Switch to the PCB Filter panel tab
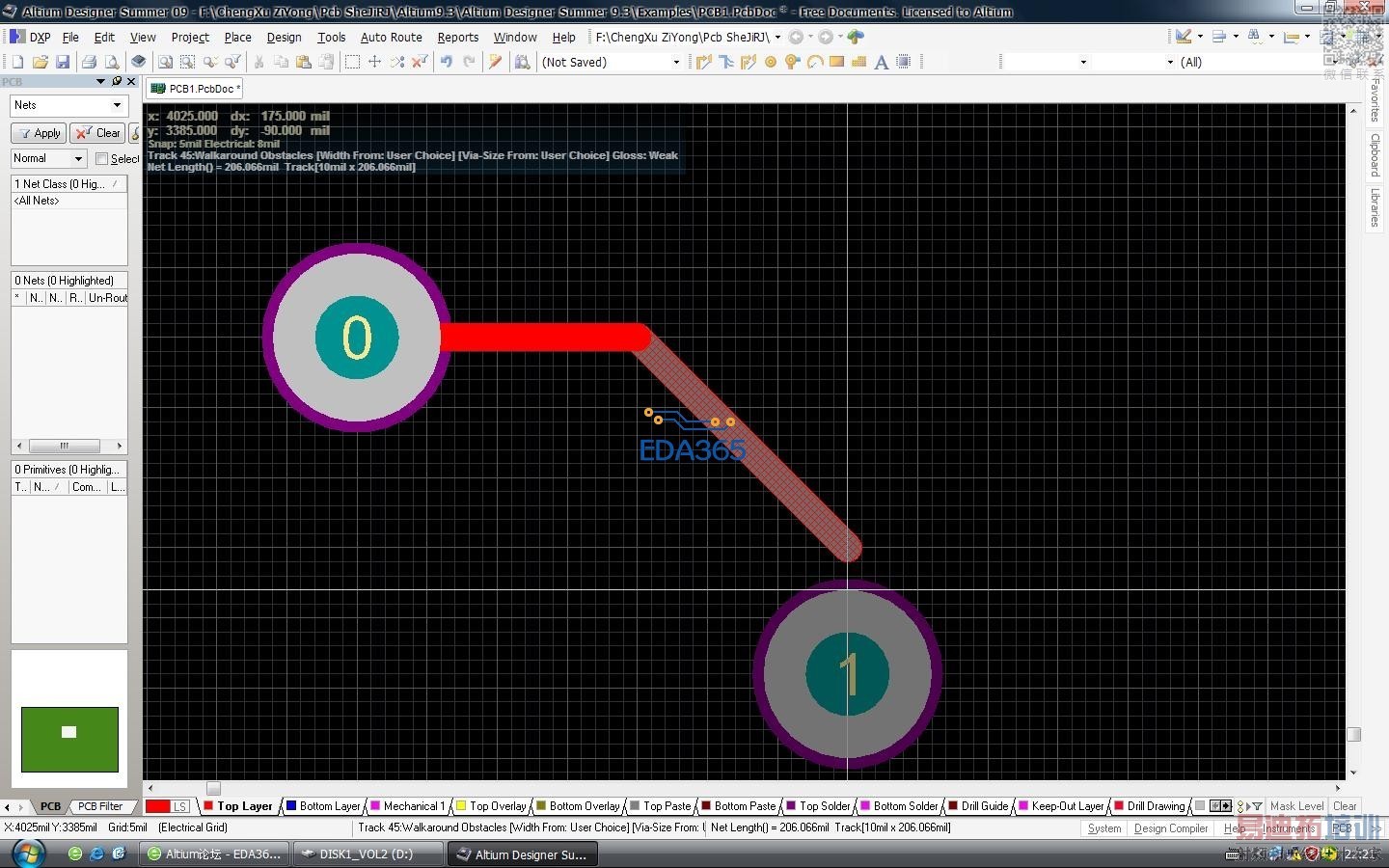The width and height of the screenshot is (1389, 868). [100, 806]
